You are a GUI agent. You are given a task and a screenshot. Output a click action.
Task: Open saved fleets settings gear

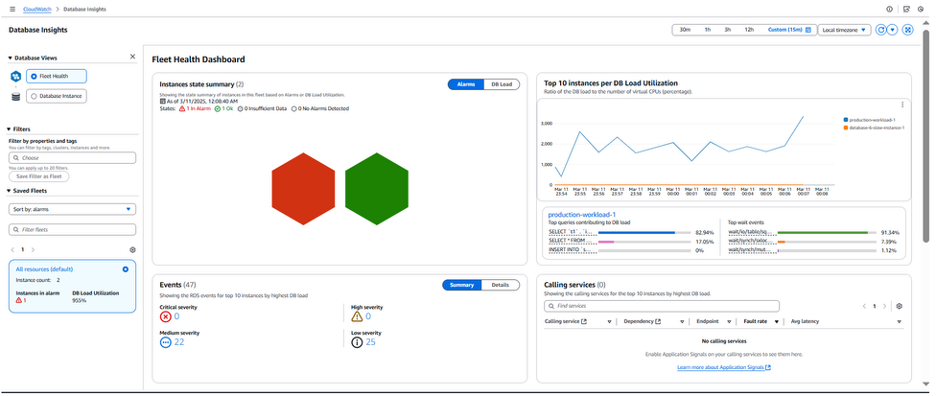click(133, 250)
